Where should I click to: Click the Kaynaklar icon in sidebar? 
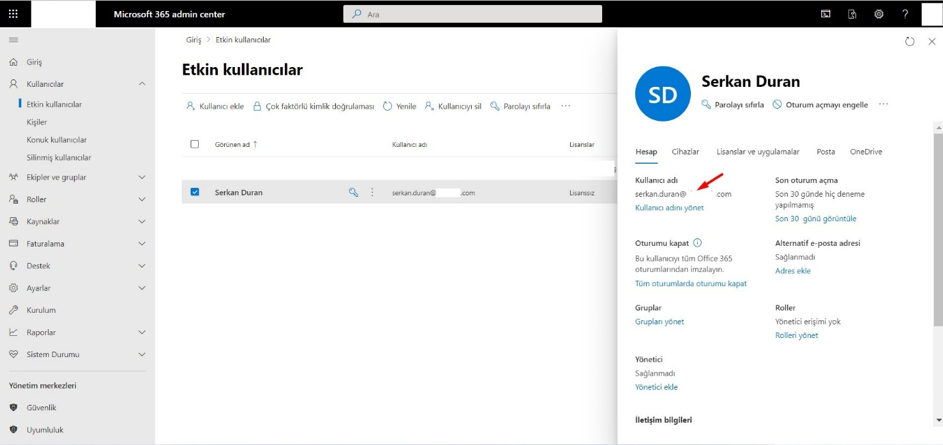click(x=14, y=221)
